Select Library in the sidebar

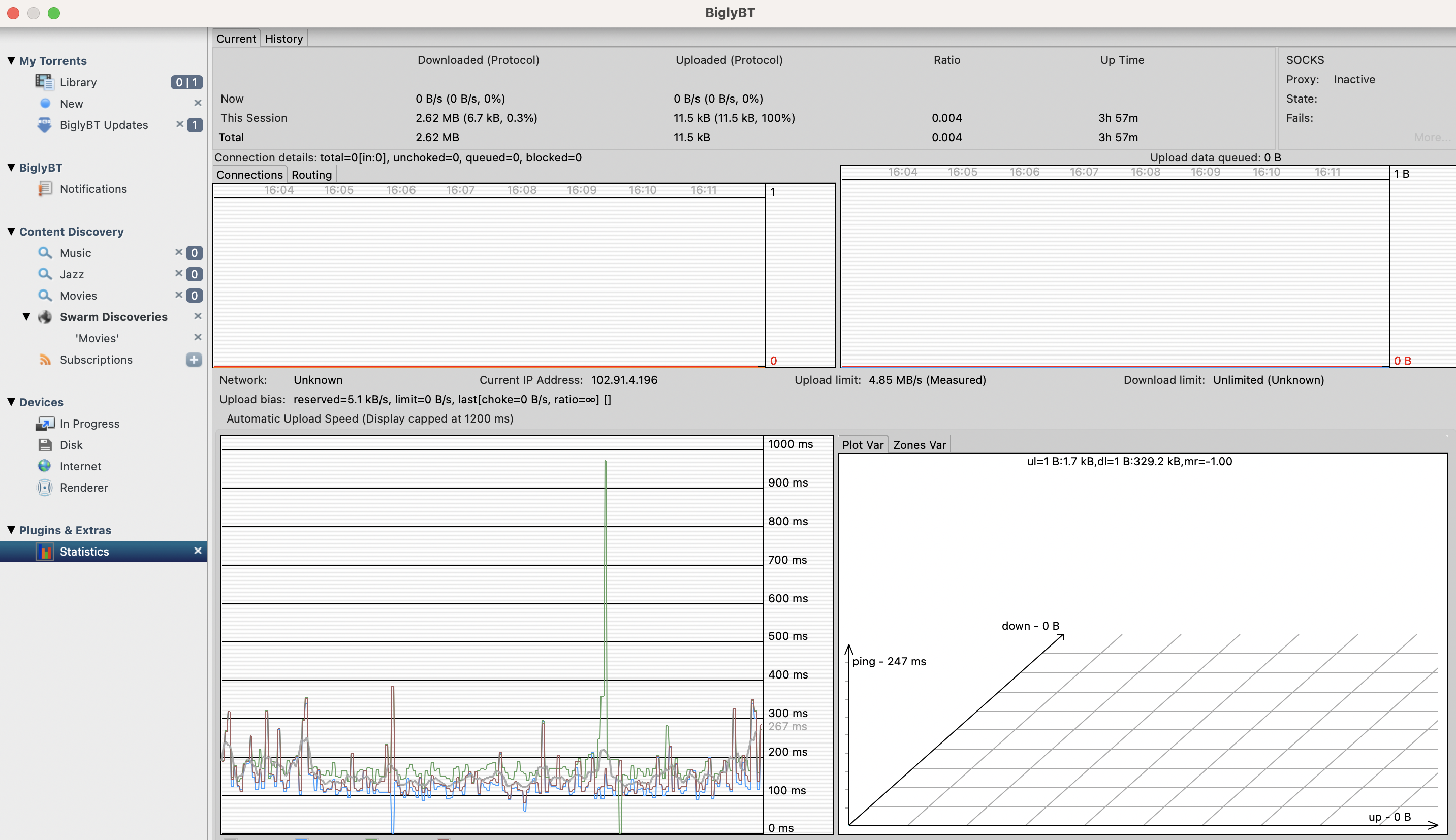click(x=78, y=82)
